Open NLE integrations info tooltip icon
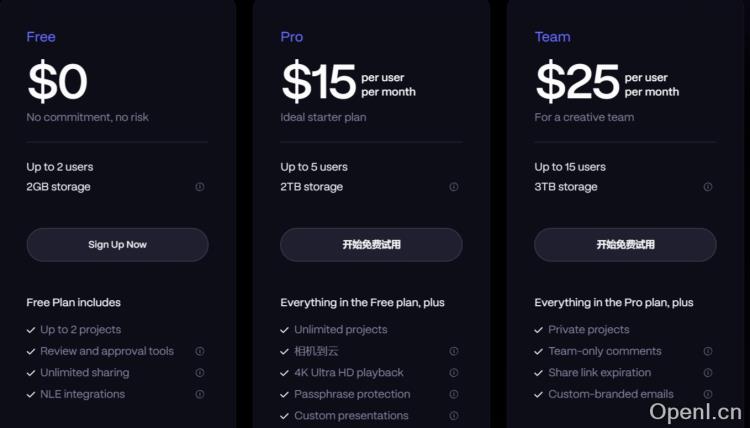 pos(200,394)
